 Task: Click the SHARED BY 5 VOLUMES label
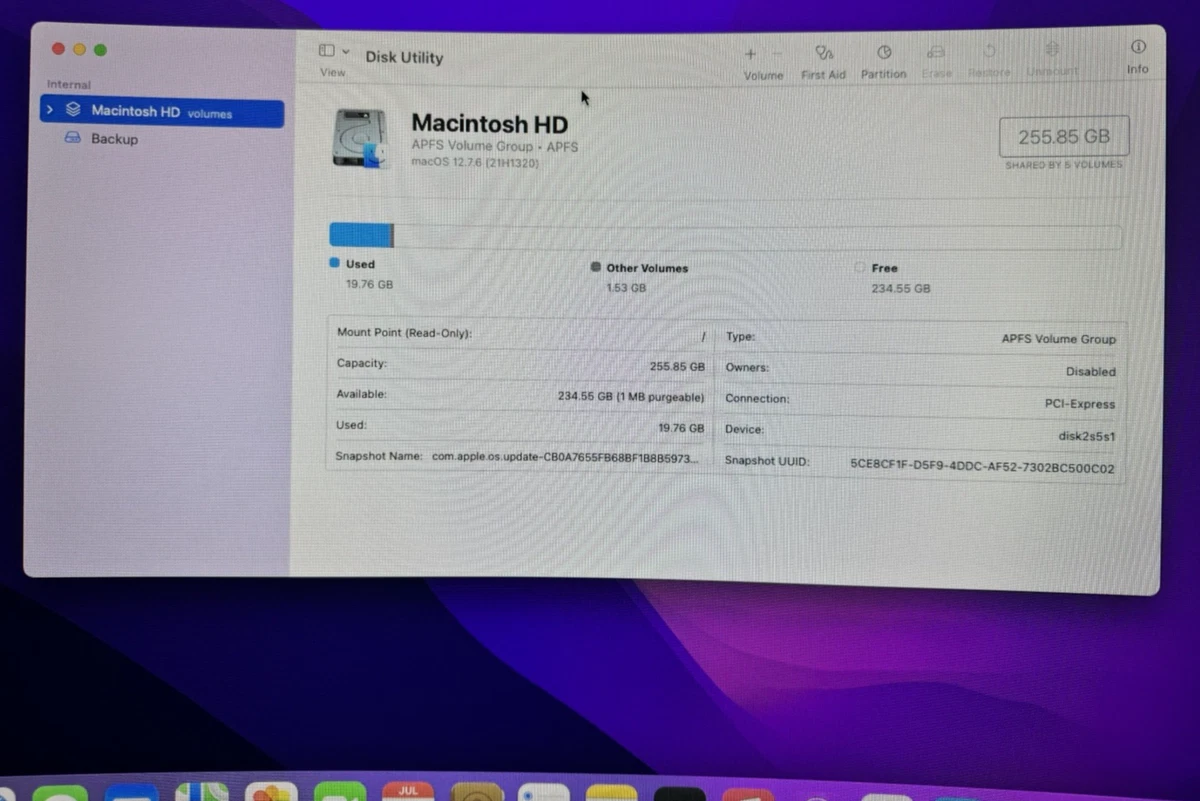pyautogui.click(x=1064, y=165)
